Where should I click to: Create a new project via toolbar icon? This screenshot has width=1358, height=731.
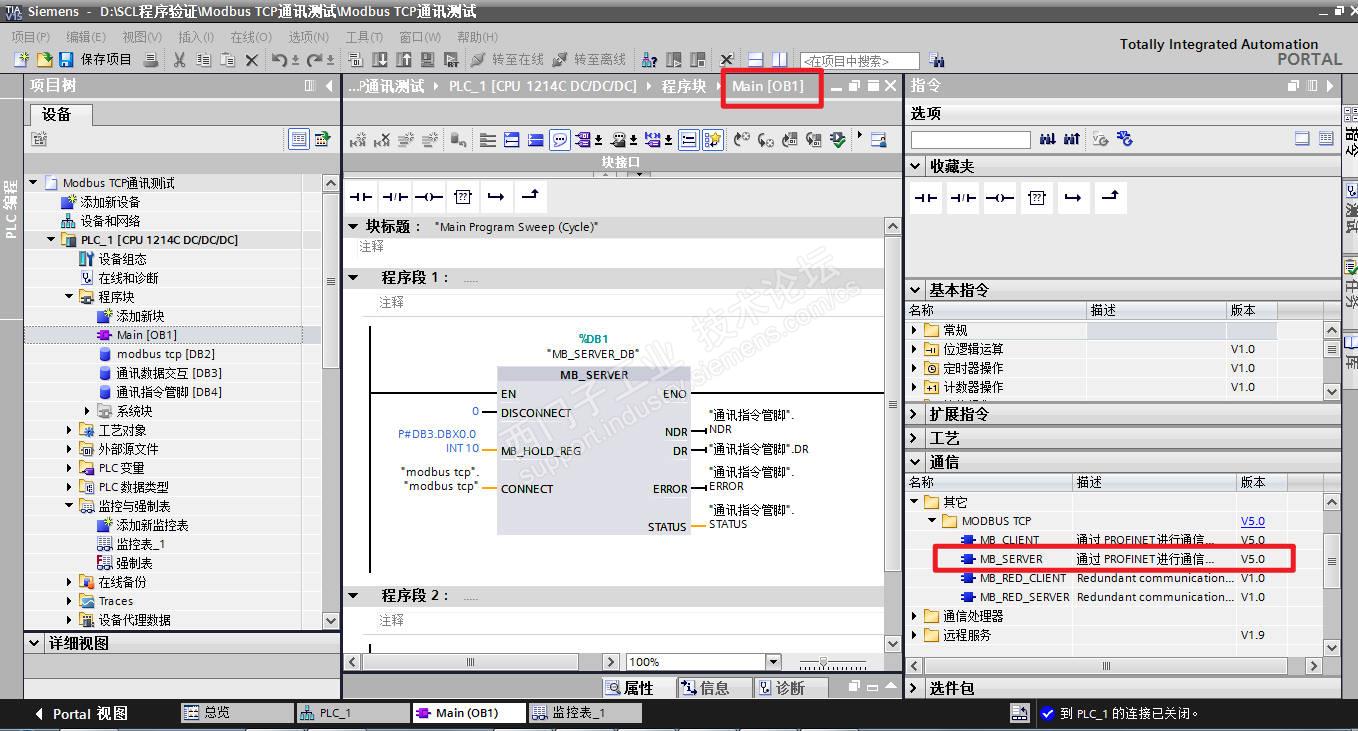pos(21,60)
